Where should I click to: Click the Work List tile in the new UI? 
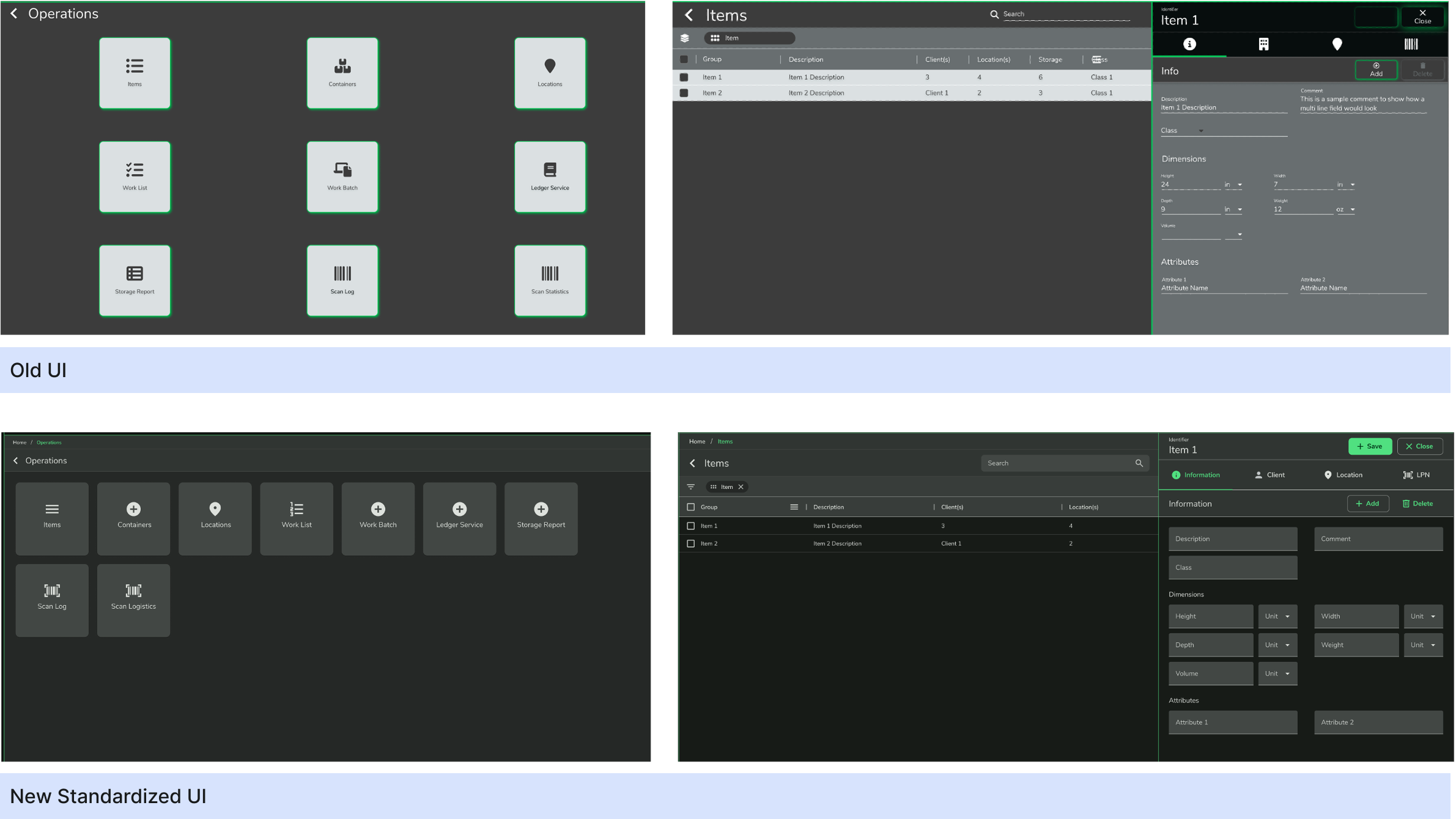(x=297, y=518)
